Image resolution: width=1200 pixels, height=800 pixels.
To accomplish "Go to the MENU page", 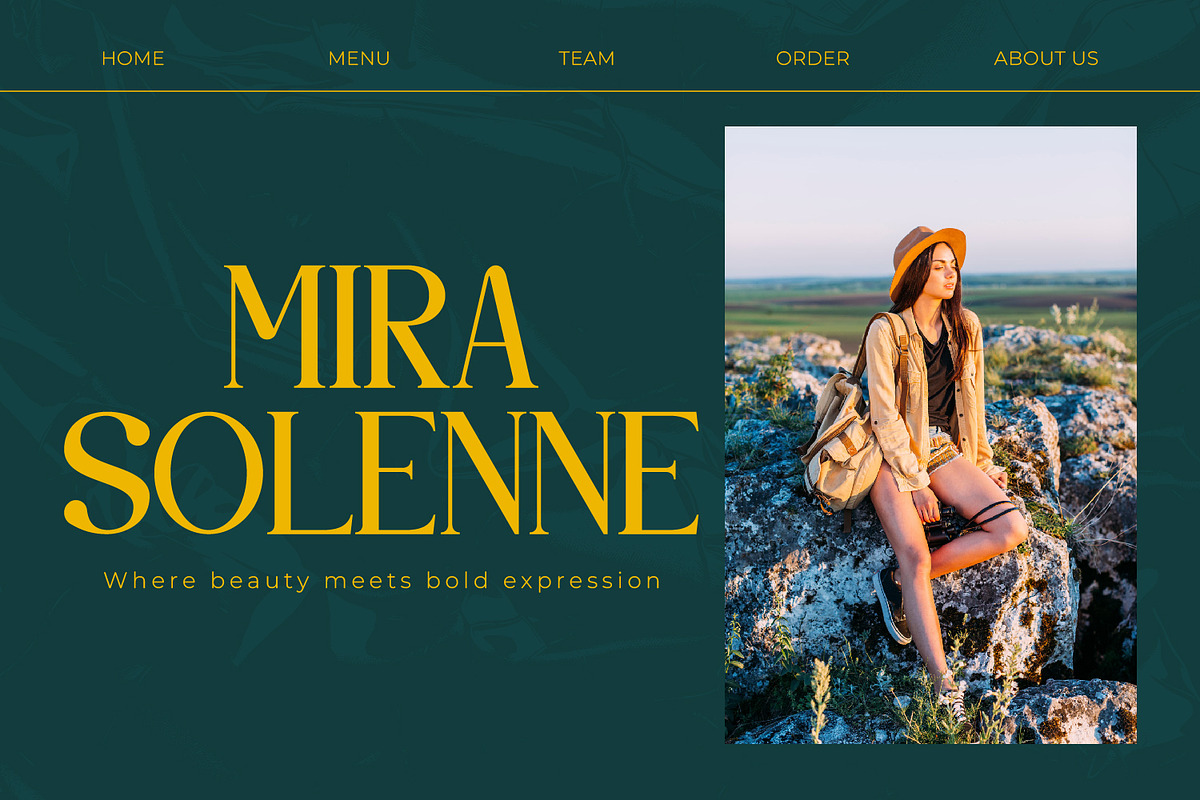I will [359, 58].
